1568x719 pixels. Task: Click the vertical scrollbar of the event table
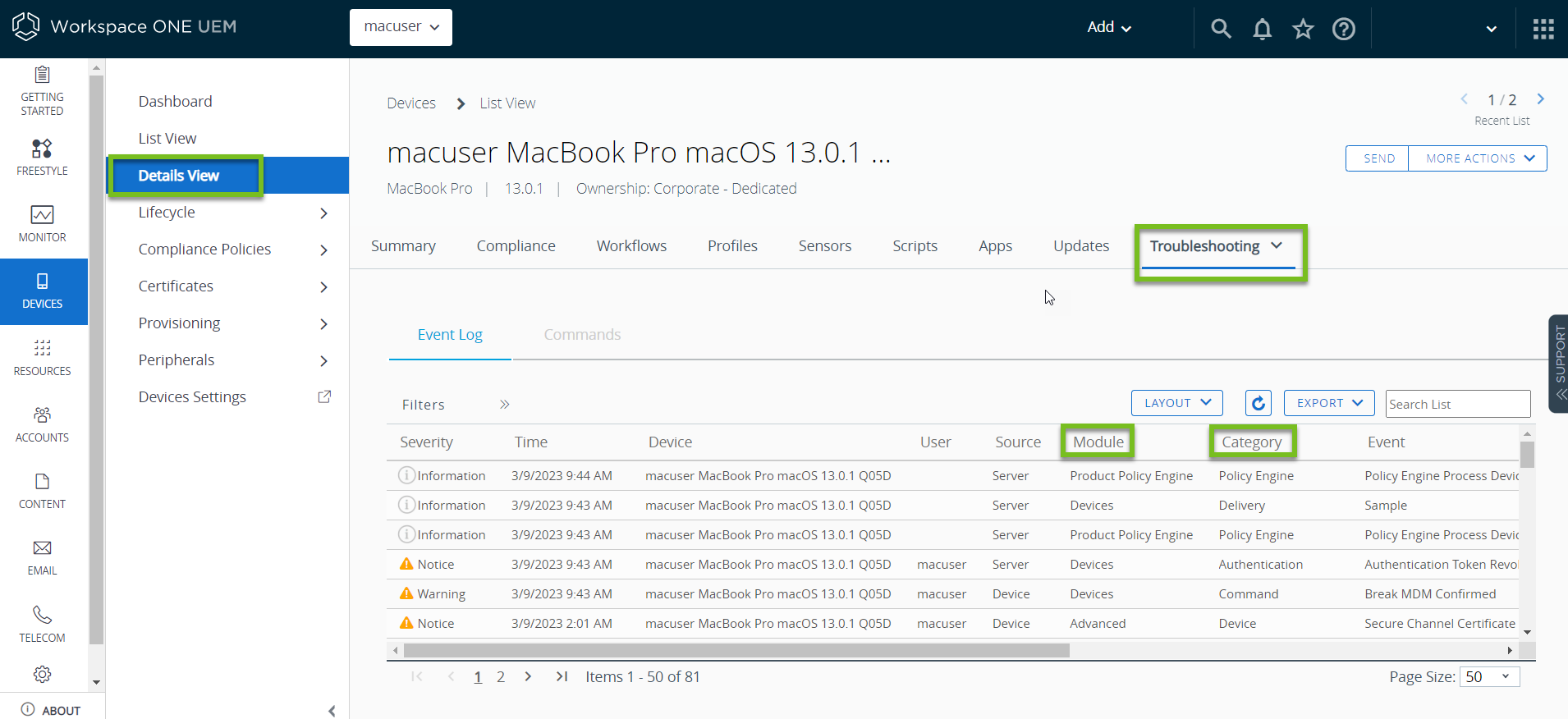[1527, 454]
